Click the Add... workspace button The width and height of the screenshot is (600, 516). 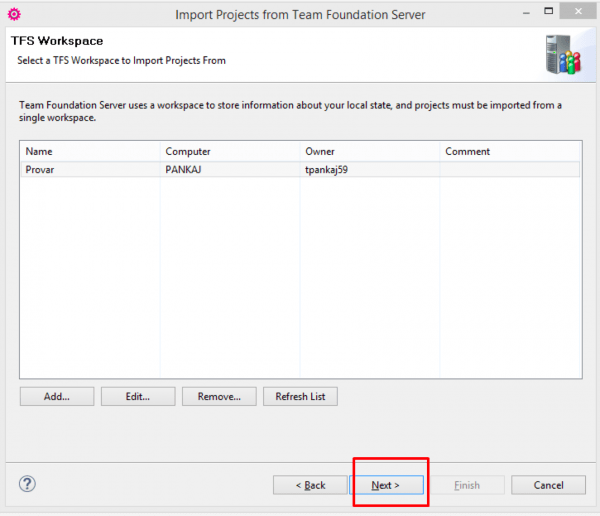(57, 396)
